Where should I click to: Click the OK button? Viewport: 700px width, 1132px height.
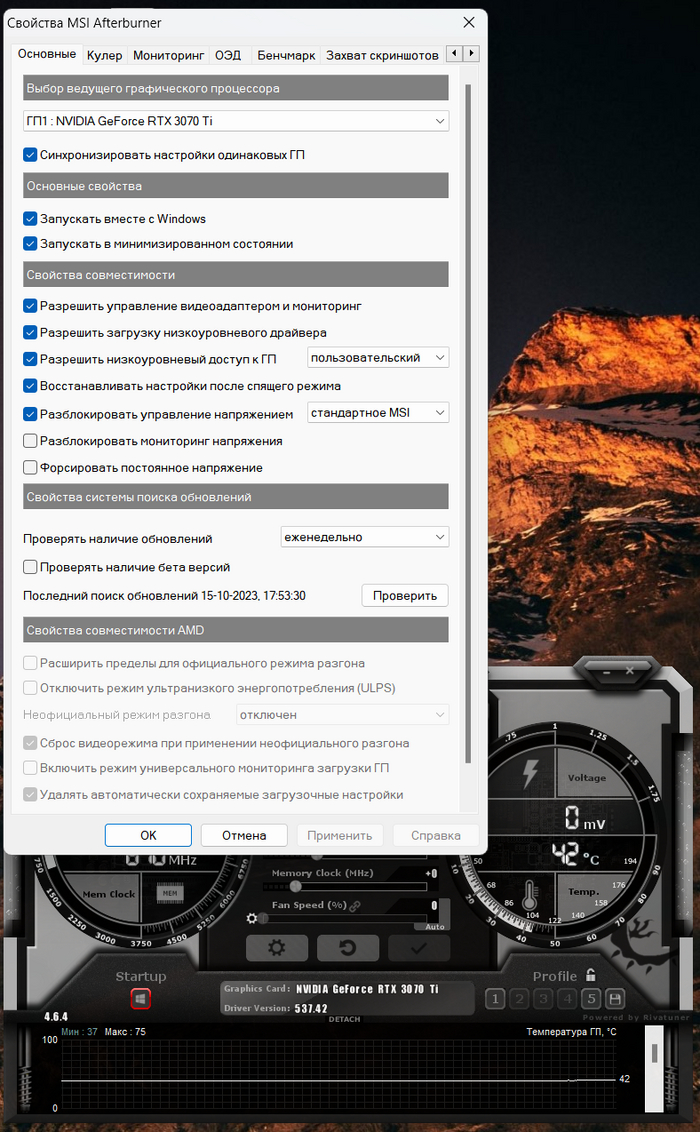coord(148,835)
